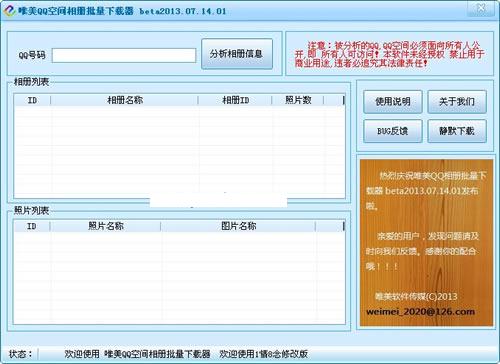Click the BUG反馈 button
Viewport: 500px width, 364px height.
(393, 131)
